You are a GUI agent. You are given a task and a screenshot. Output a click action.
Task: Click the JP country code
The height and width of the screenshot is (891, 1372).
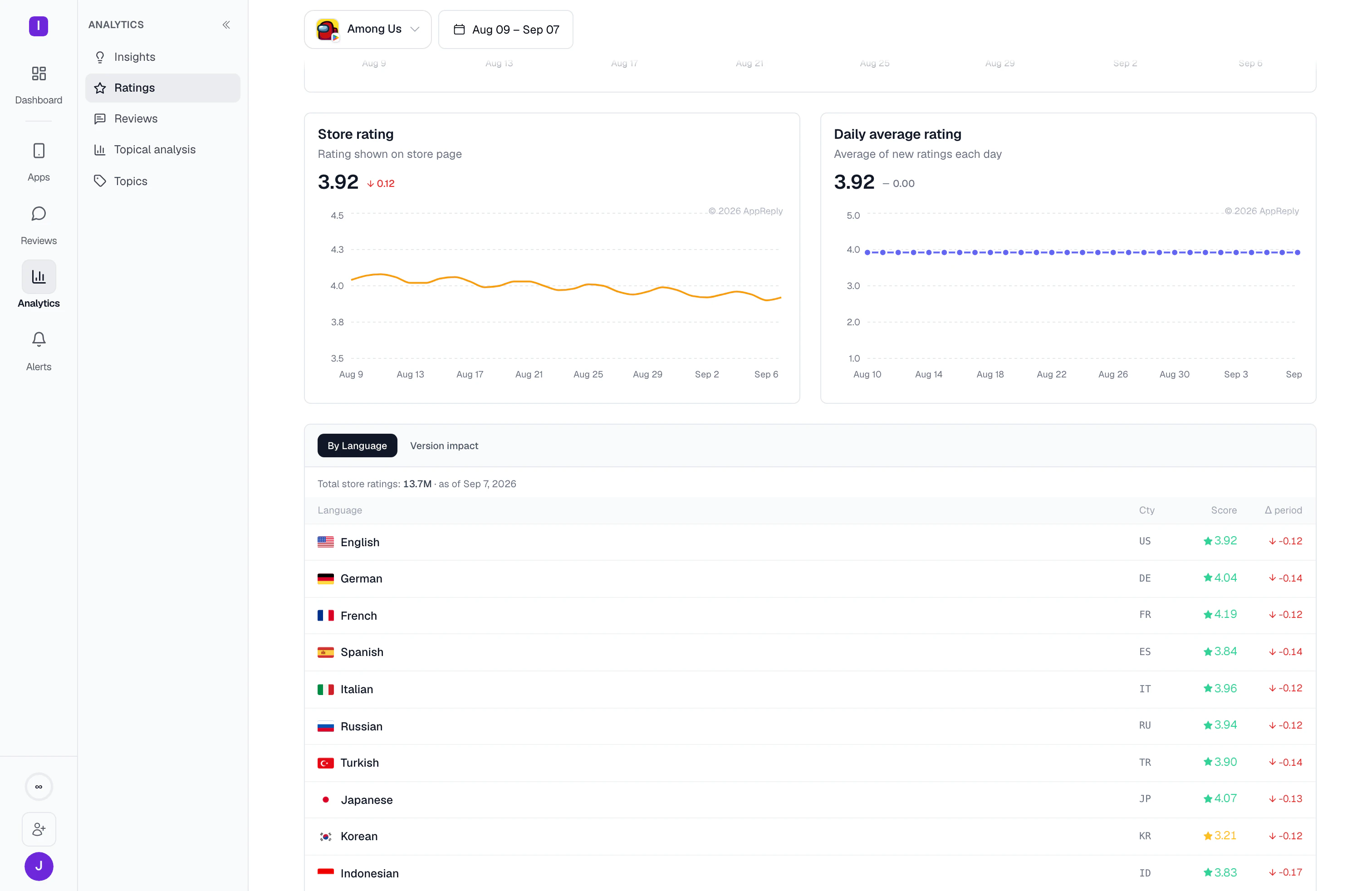pyautogui.click(x=1145, y=799)
